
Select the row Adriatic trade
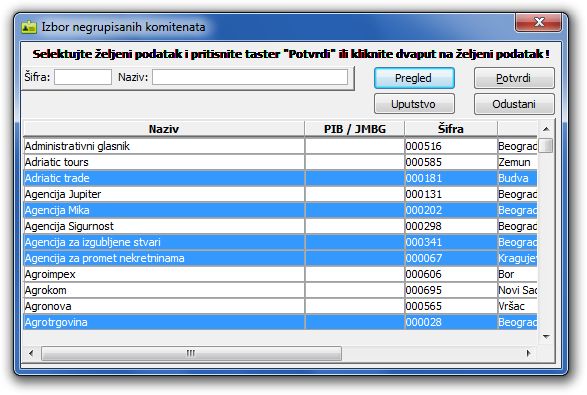coord(280,178)
